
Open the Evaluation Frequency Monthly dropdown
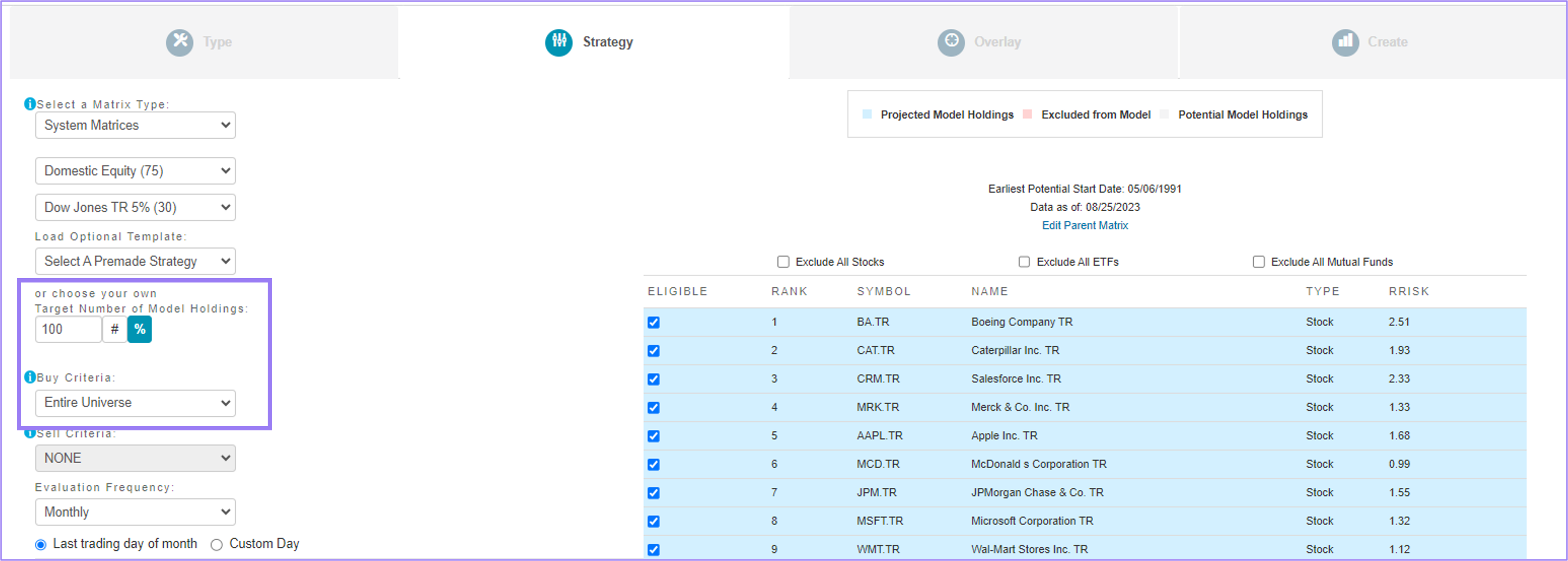[x=135, y=512]
